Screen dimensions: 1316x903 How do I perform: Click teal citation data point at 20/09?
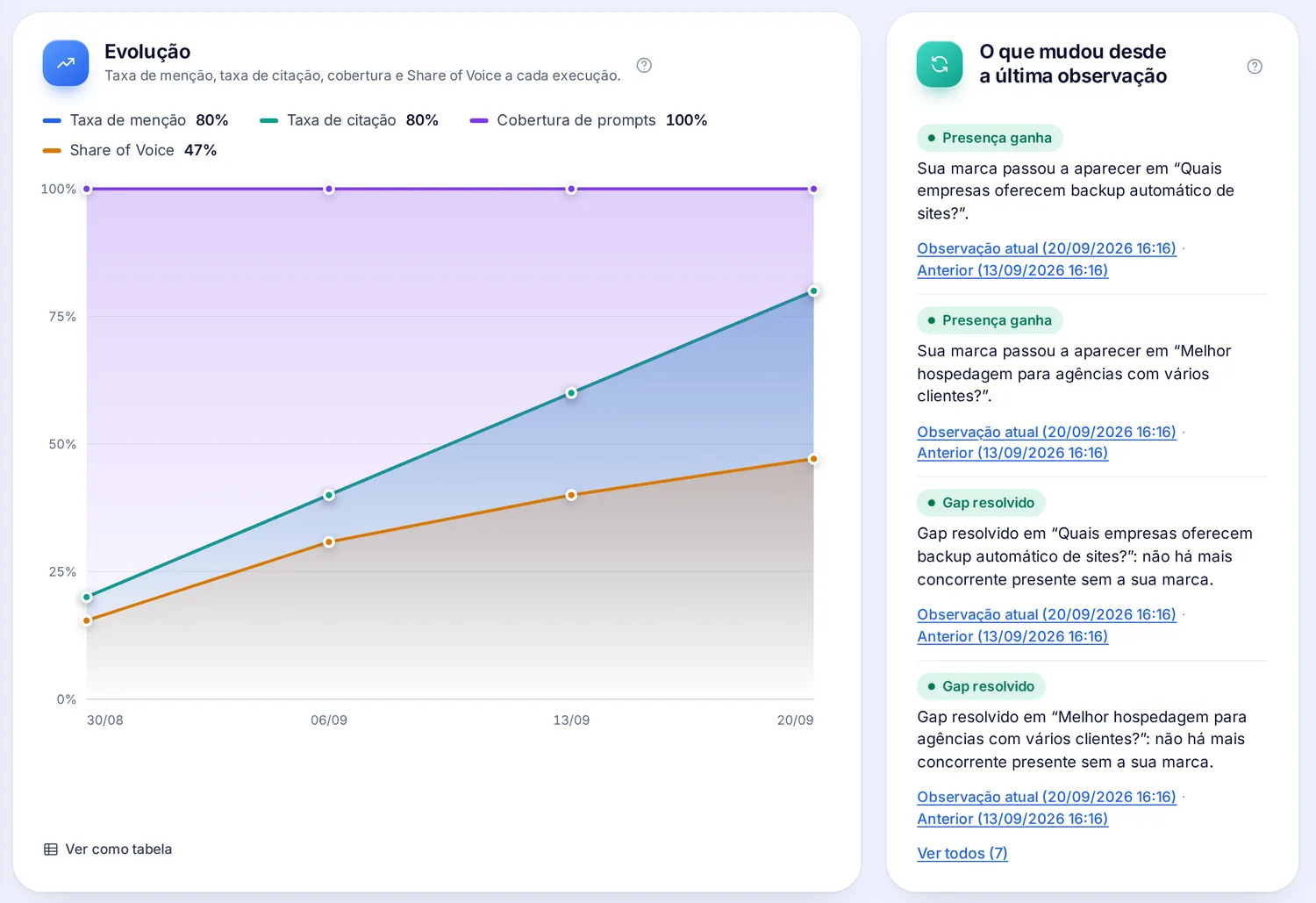tap(813, 291)
